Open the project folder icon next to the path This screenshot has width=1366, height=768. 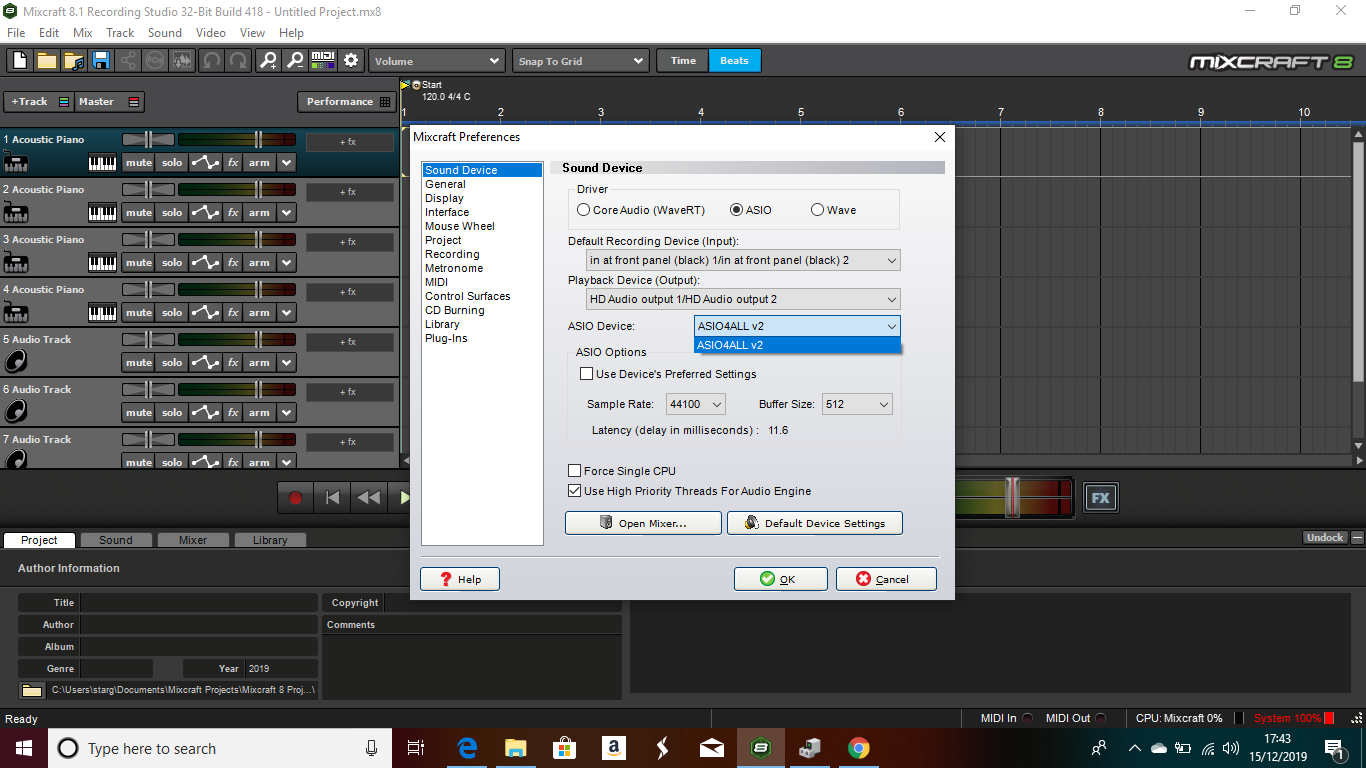click(x=32, y=690)
